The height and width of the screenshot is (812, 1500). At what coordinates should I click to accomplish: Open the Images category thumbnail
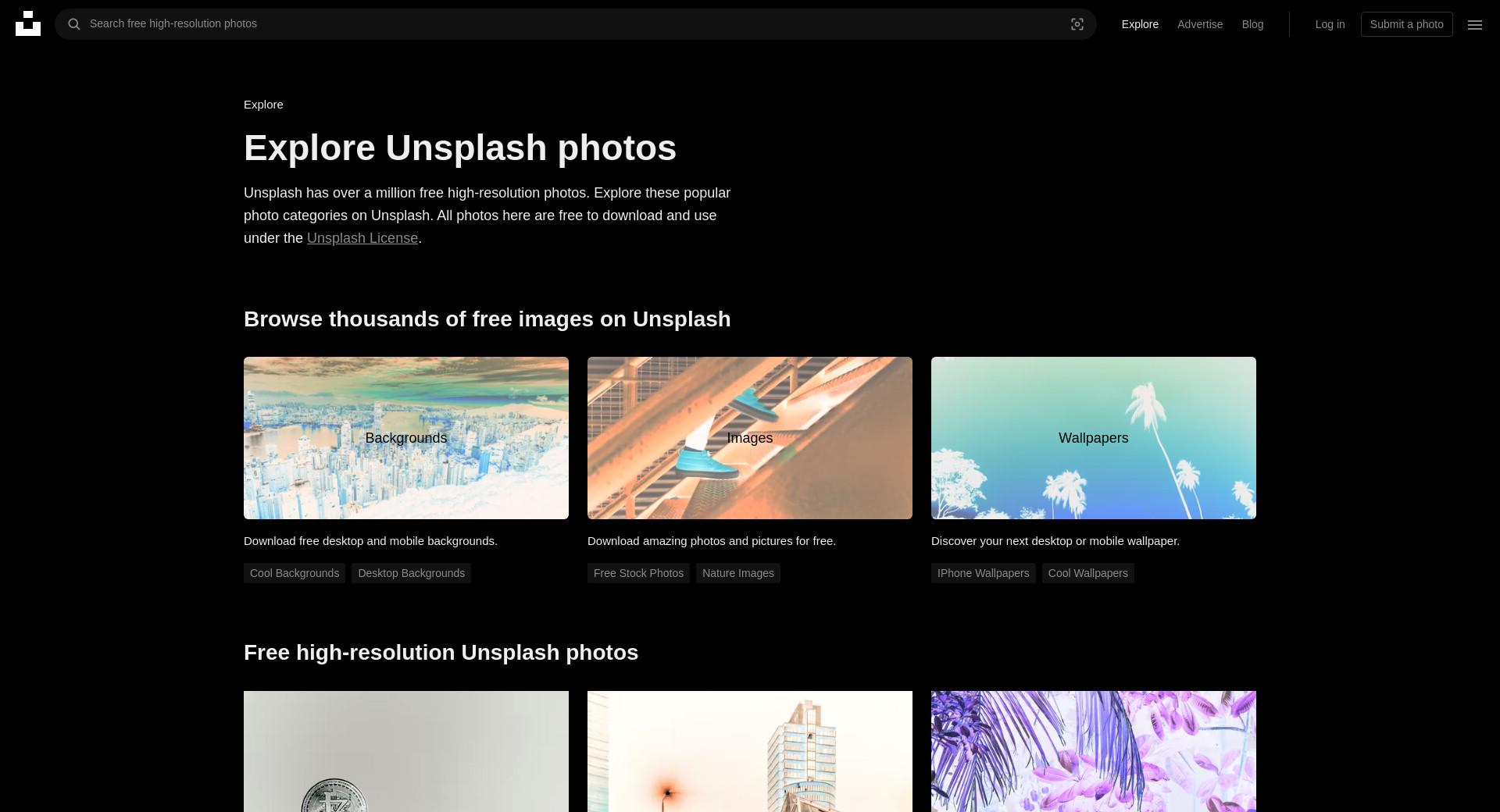(x=750, y=438)
